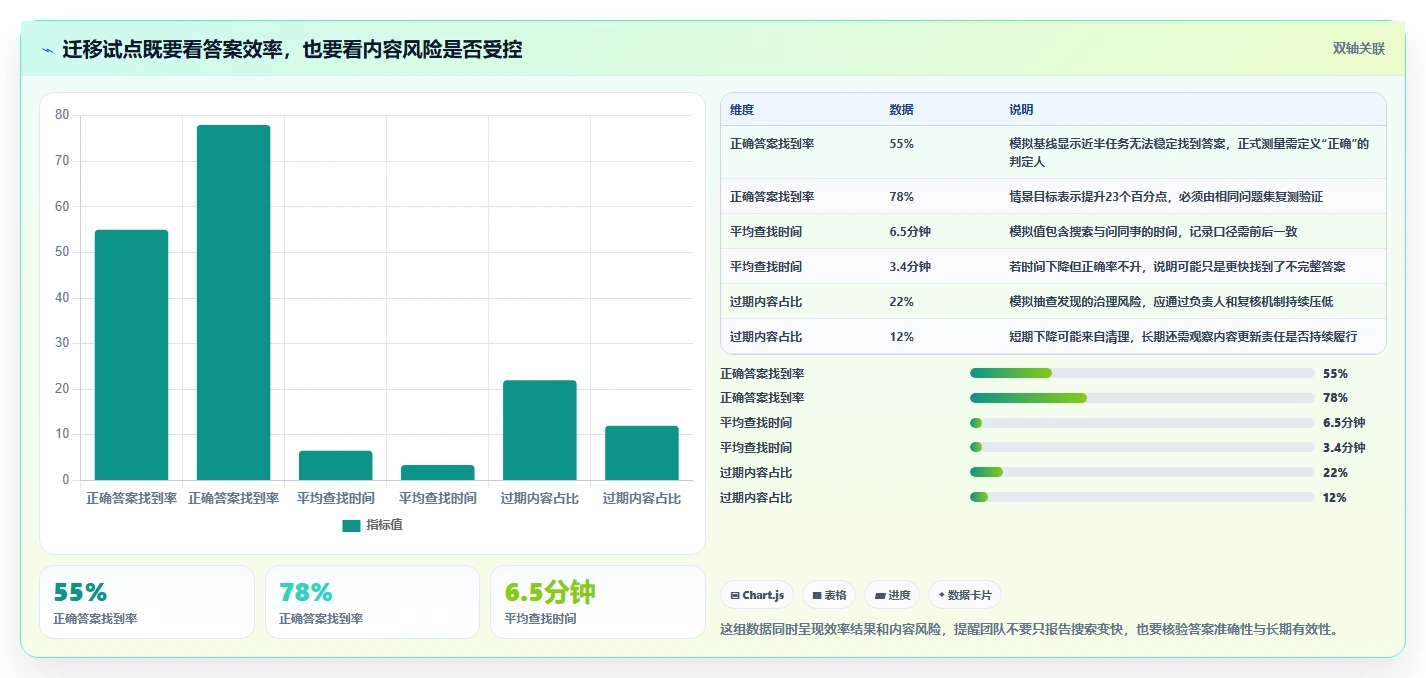Click the 指标值 legend label
1426x678 pixels.
384,525
